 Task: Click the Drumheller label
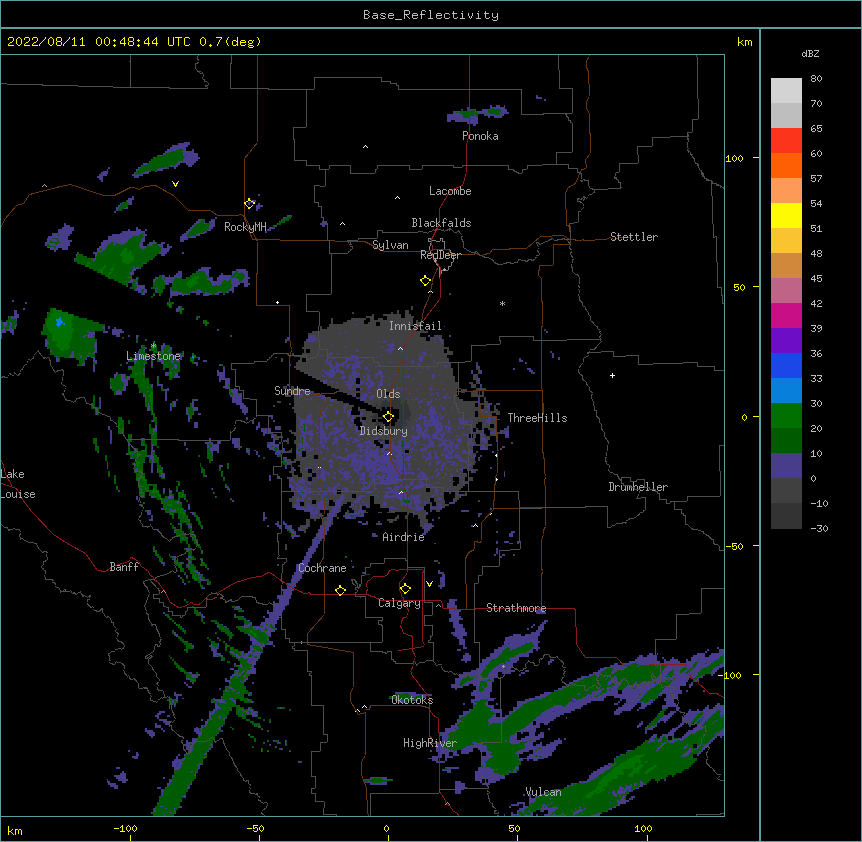(x=638, y=487)
